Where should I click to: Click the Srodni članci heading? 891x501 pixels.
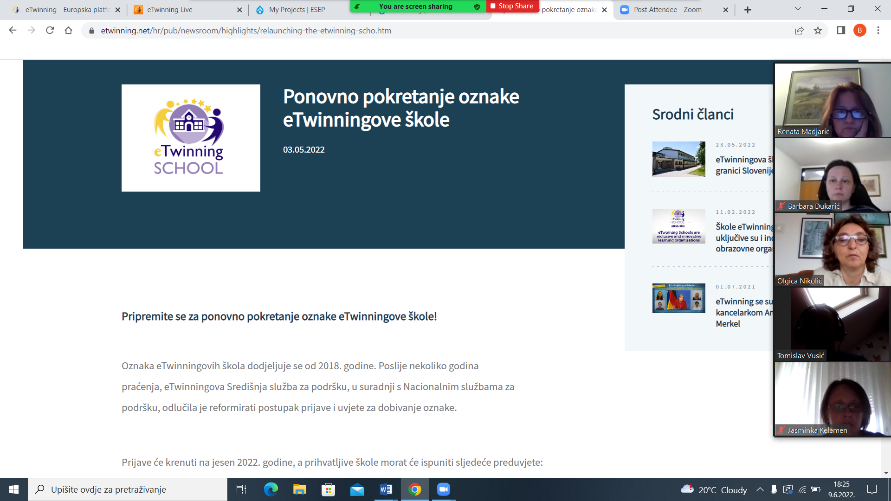[x=693, y=114]
